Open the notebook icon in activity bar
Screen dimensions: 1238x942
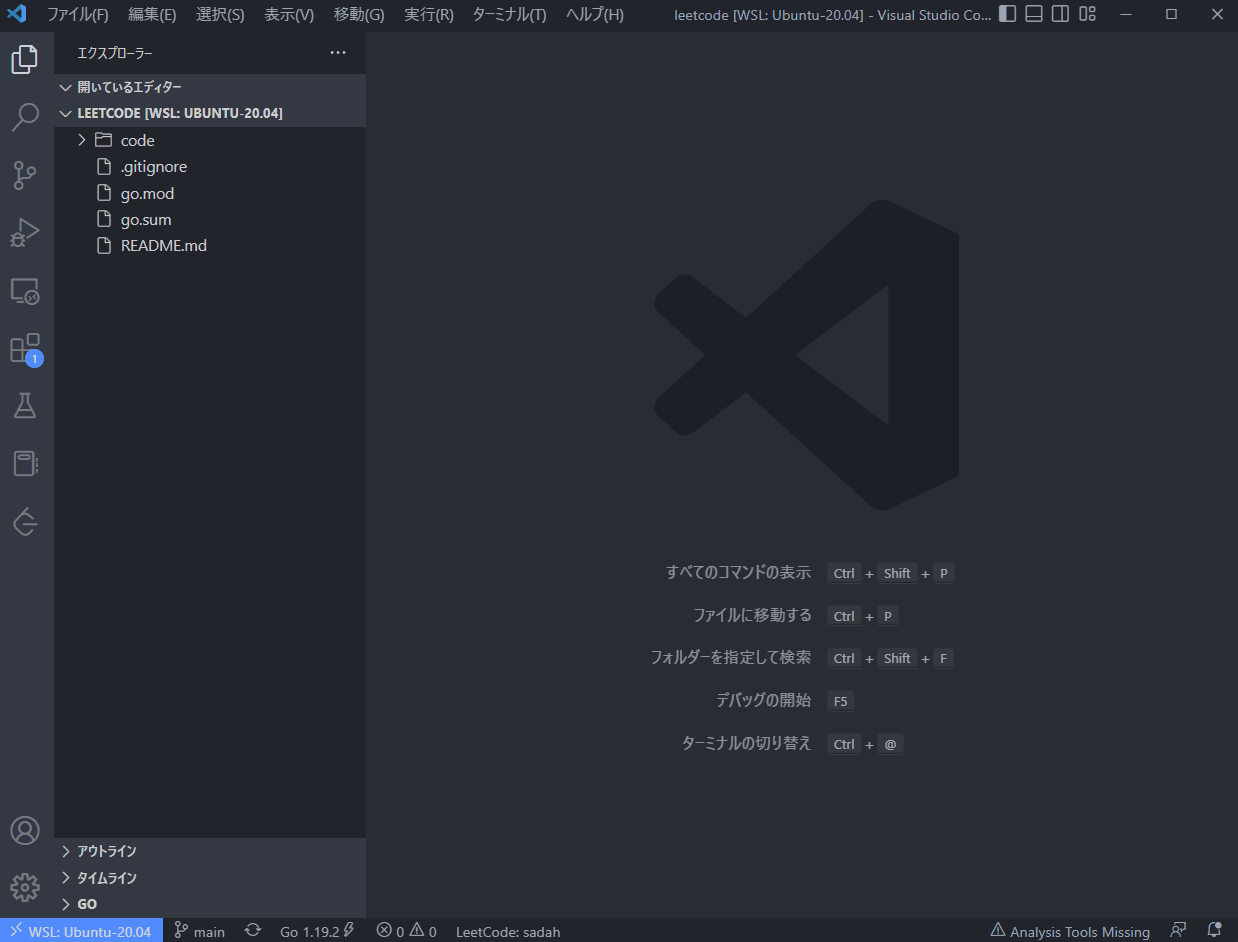[x=25, y=464]
